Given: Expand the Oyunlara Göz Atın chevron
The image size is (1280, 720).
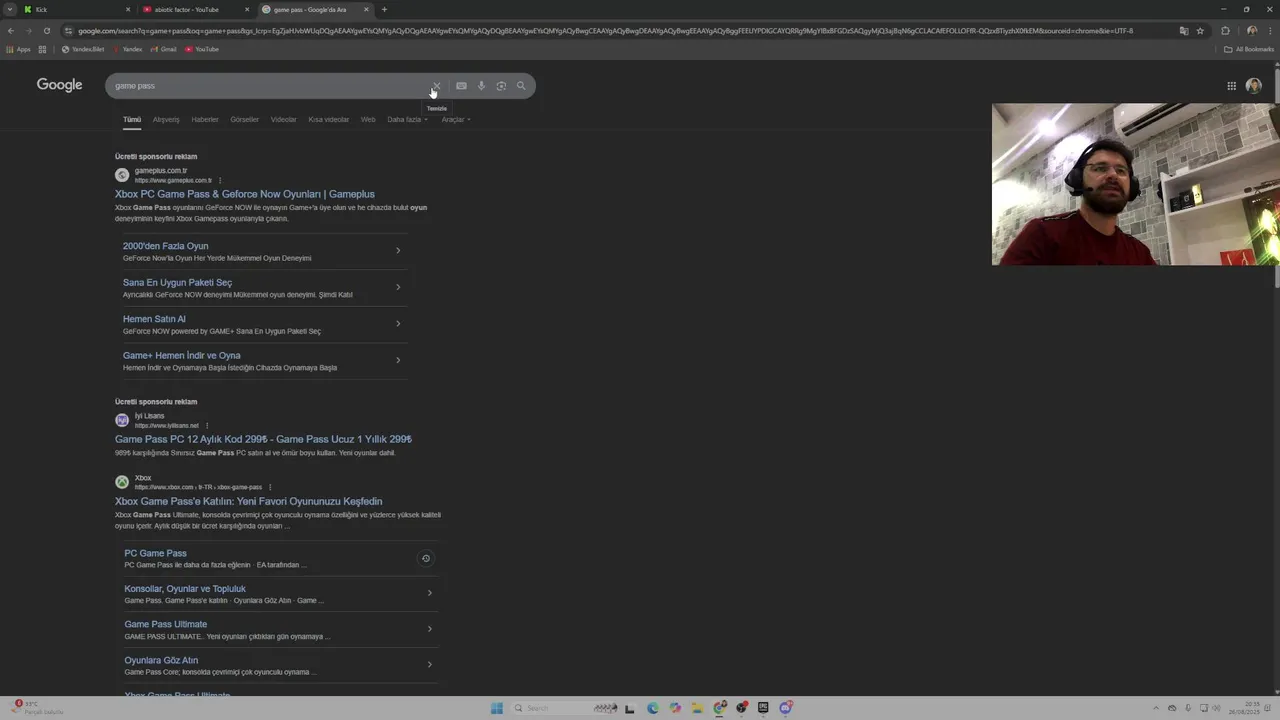Looking at the screenshot, I should pyautogui.click(x=430, y=665).
